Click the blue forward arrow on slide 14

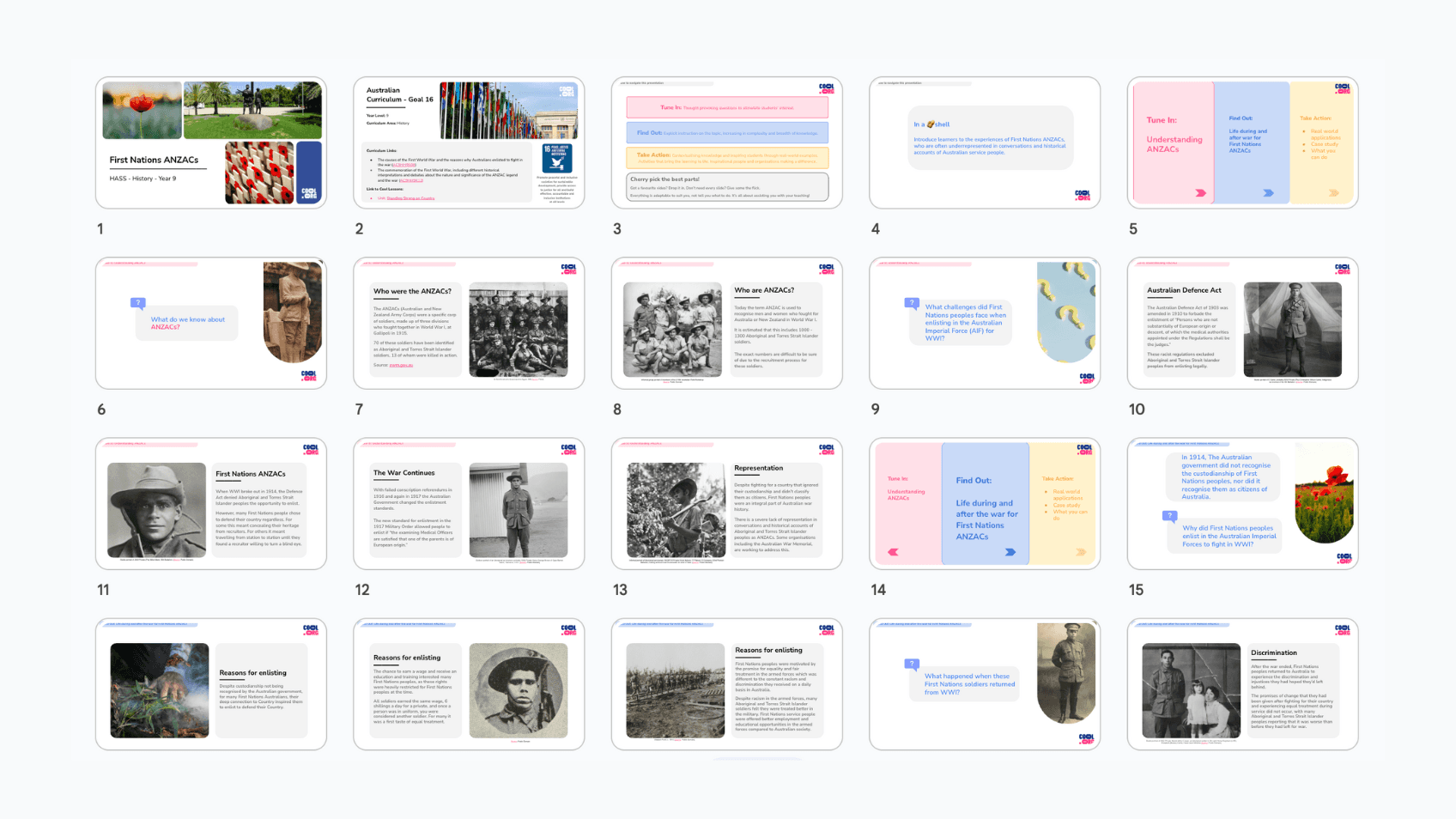coord(1010,552)
